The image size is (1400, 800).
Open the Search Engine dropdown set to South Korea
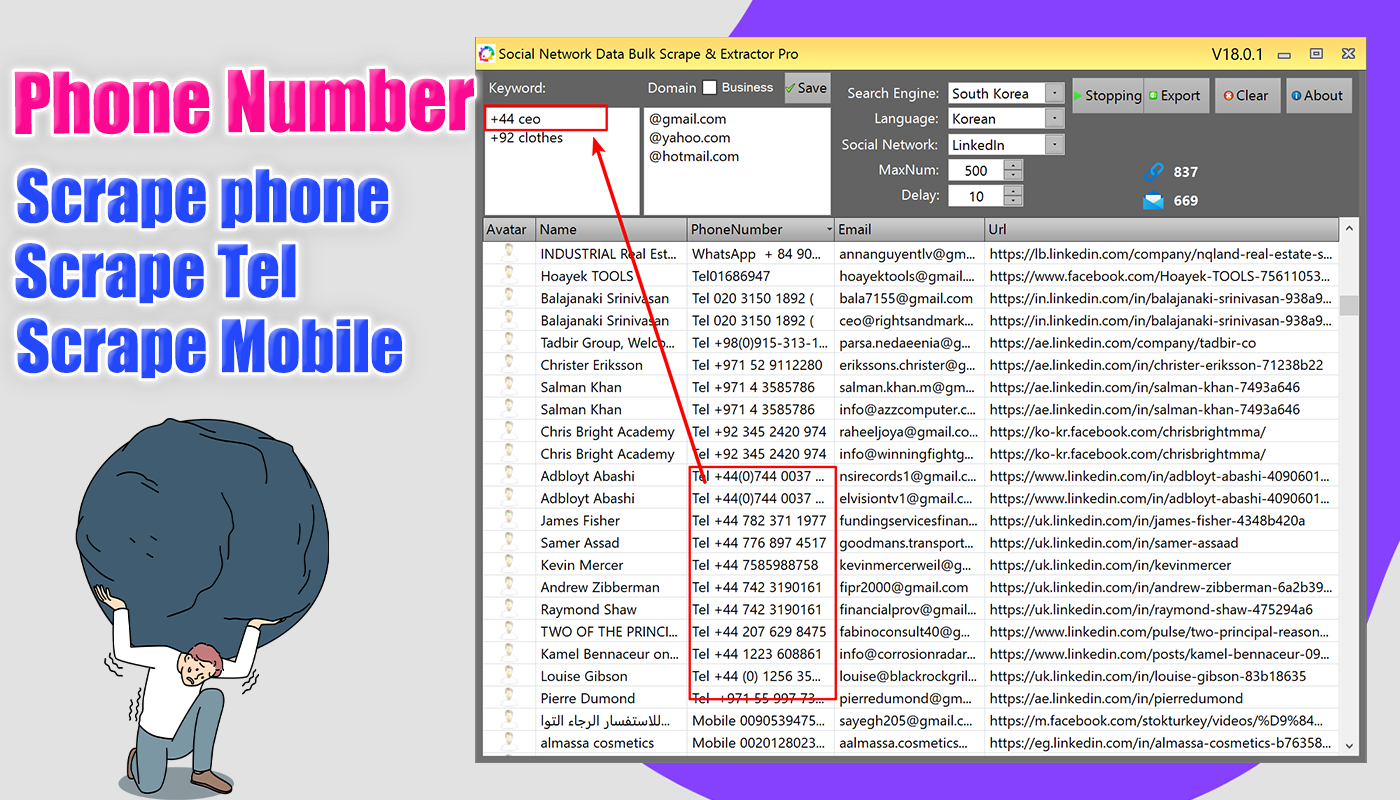tap(1057, 93)
